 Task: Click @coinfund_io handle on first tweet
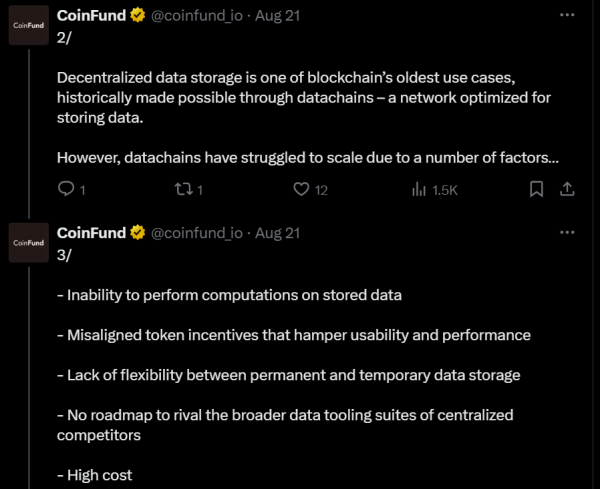click(x=197, y=17)
